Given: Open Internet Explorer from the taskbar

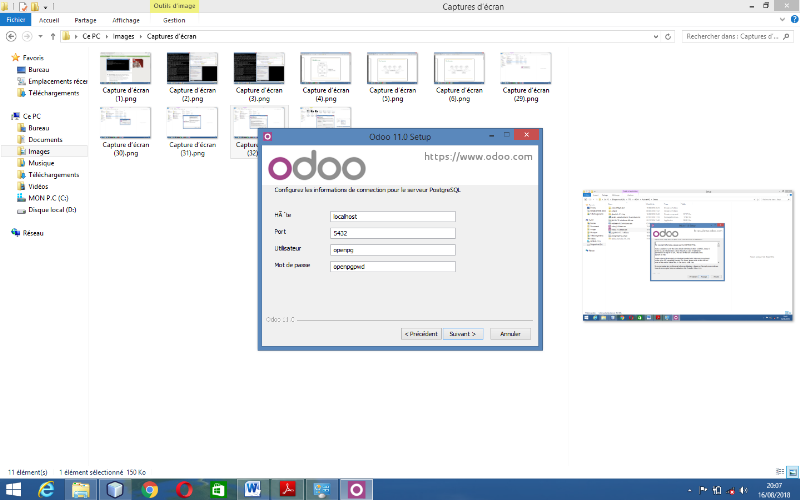Looking at the screenshot, I should click(x=46, y=489).
